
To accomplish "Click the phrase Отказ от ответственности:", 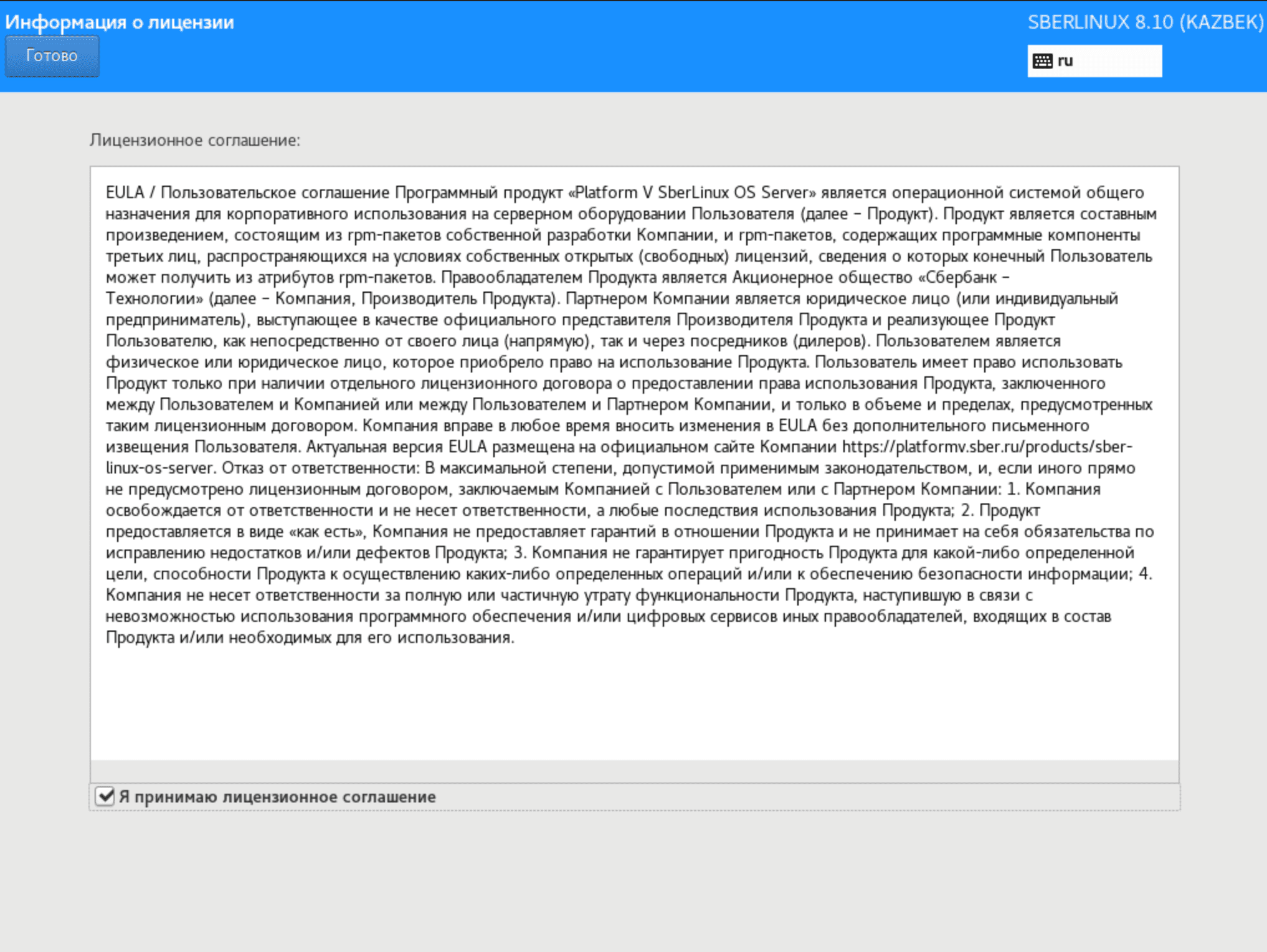I will [321, 468].
